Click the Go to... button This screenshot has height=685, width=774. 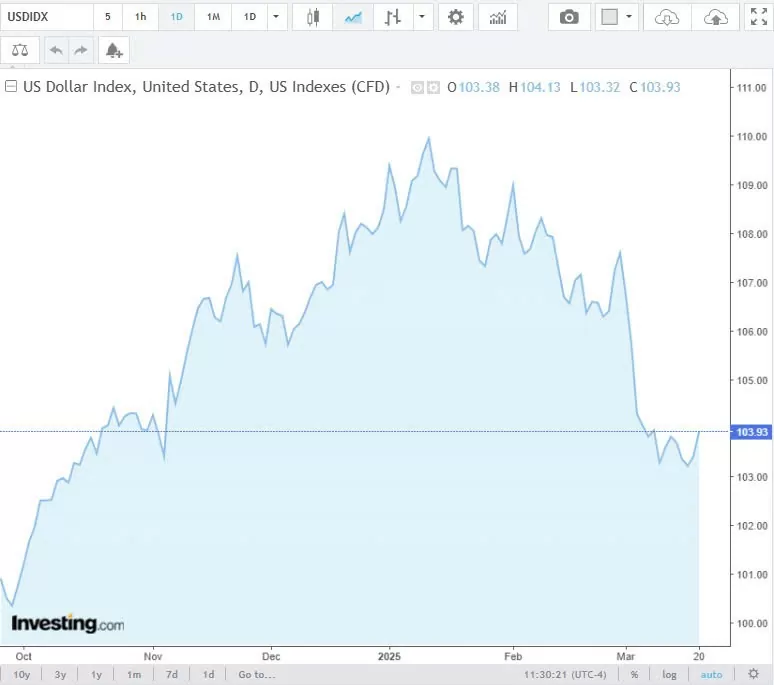tap(257, 674)
